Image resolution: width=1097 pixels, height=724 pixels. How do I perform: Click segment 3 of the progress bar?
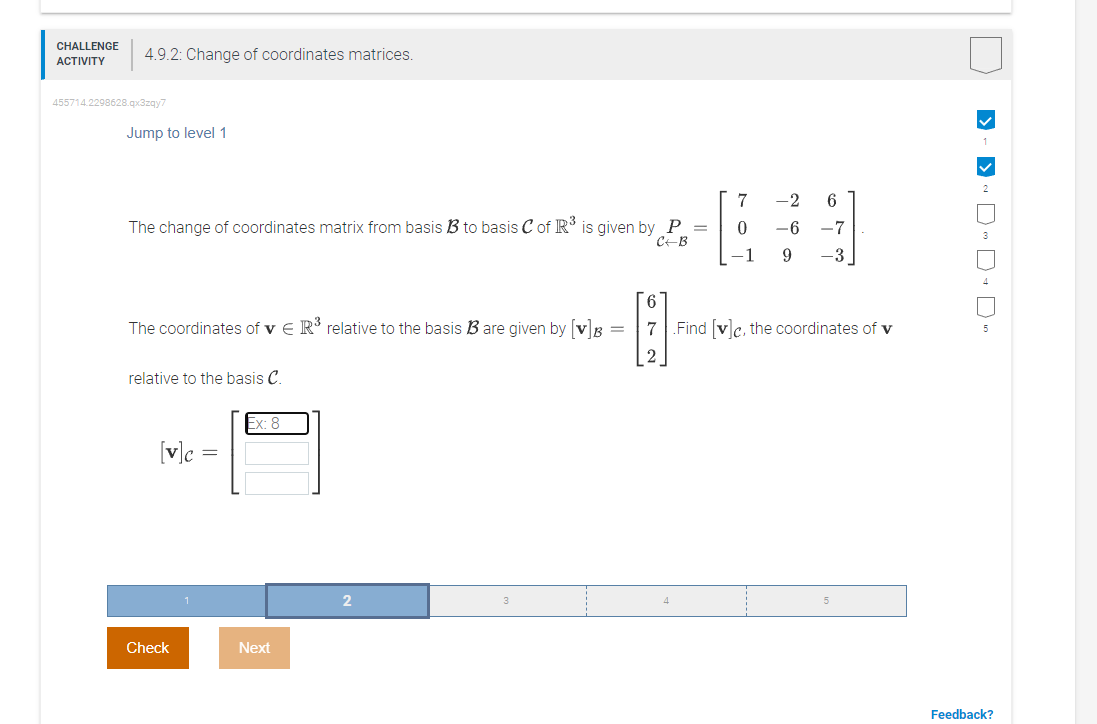[507, 600]
